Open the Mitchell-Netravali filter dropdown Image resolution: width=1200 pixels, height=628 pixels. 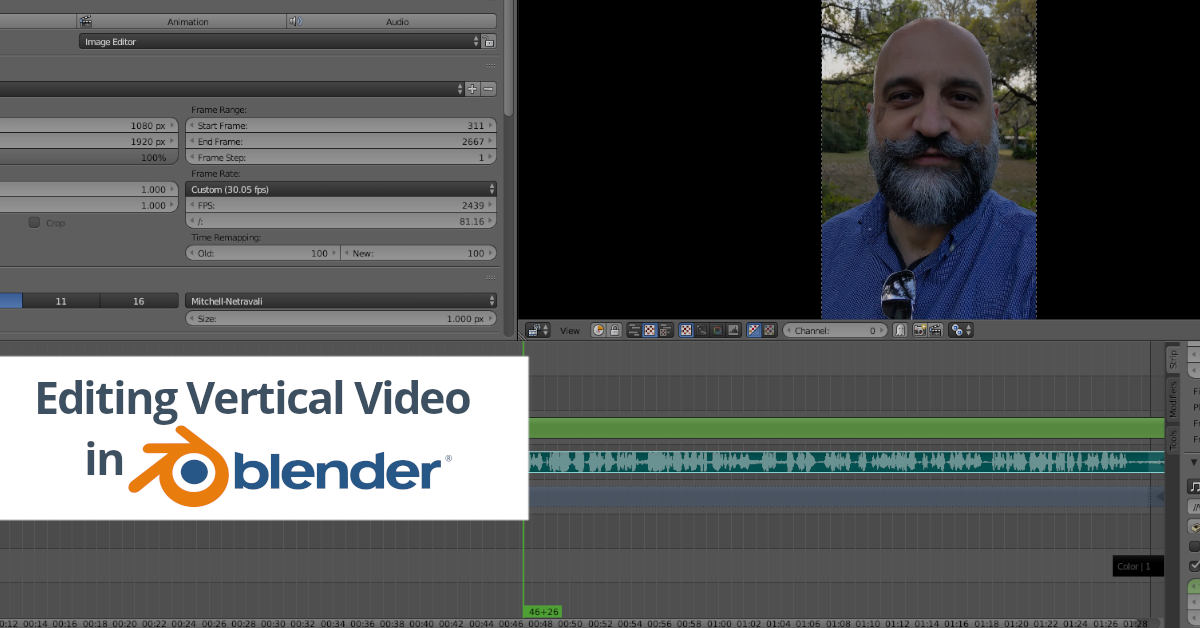(x=340, y=301)
